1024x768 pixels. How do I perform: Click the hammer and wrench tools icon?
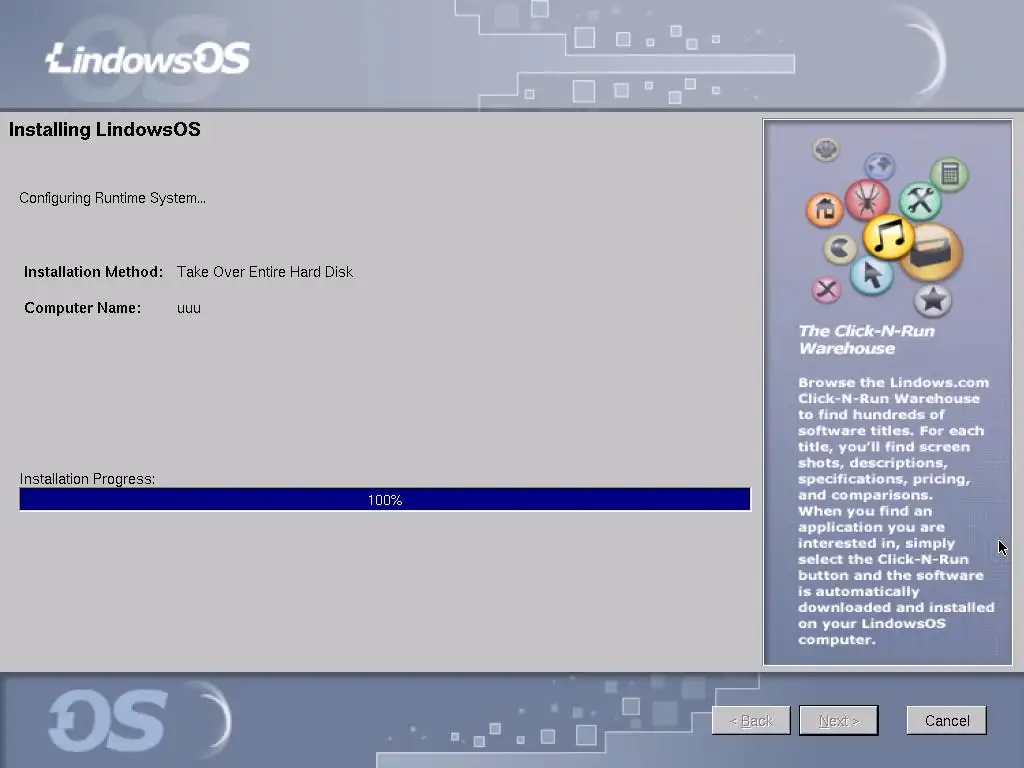[x=920, y=200]
